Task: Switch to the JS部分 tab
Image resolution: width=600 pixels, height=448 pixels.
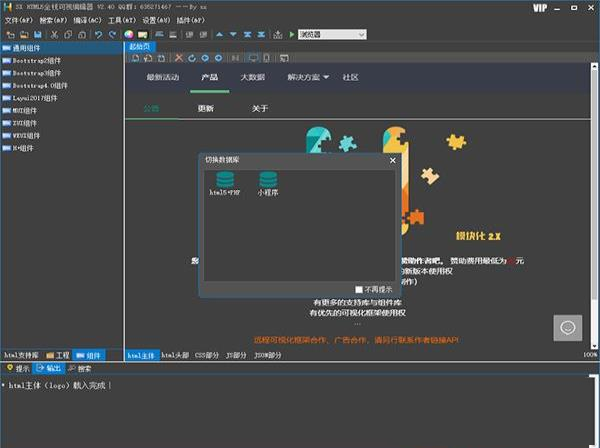Action: pyautogui.click(x=236, y=355)
